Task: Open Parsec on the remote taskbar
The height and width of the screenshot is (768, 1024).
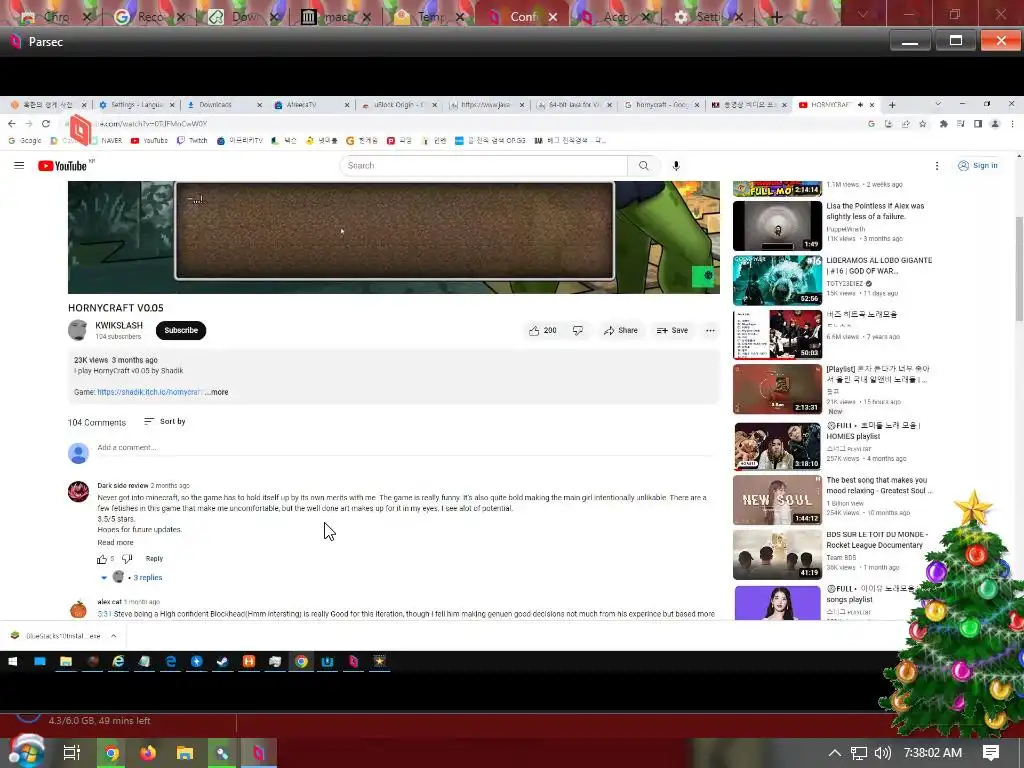Action: (x=353, y=662)
